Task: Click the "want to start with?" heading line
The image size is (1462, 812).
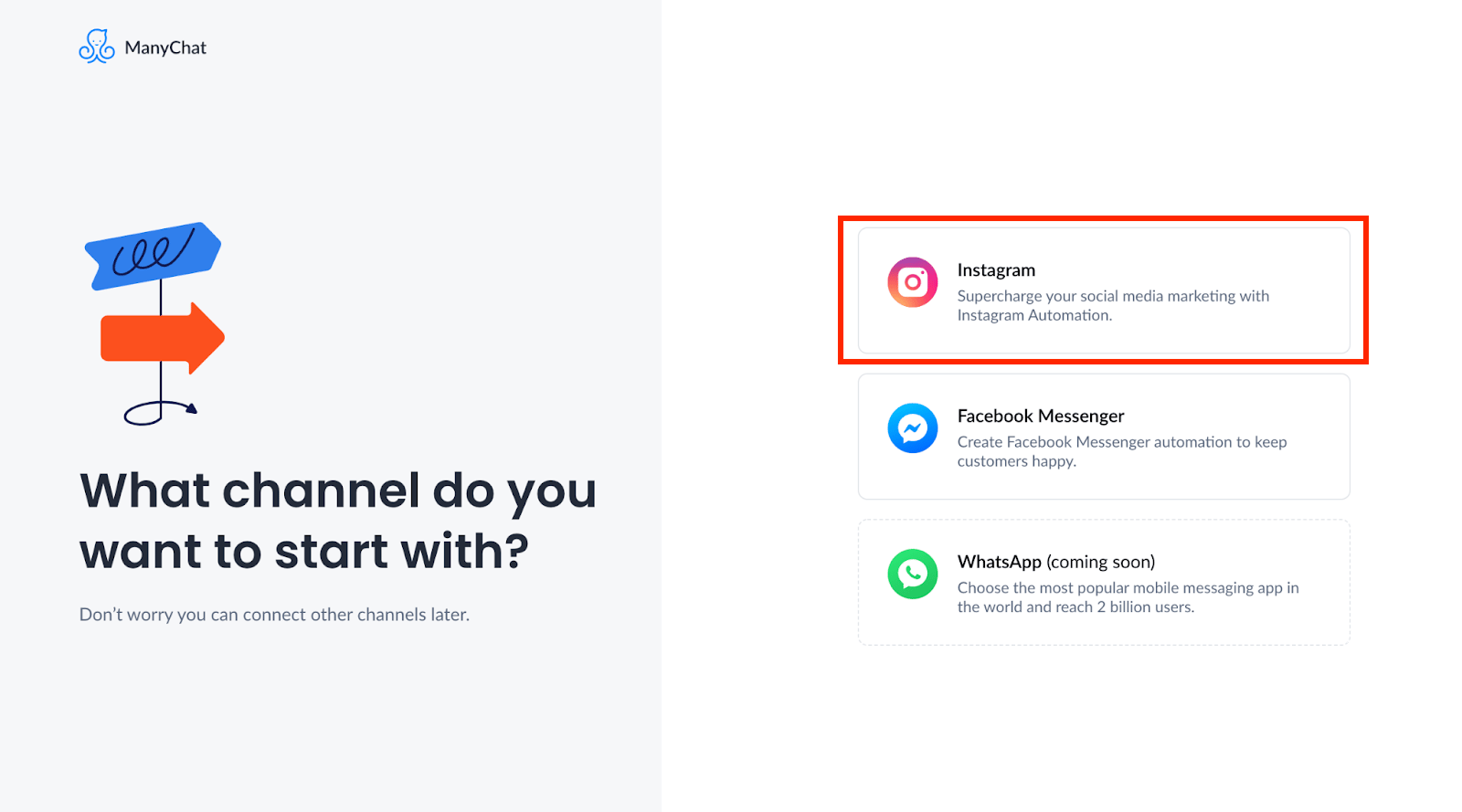Action: pyautogui.click(x=304, y=552)
